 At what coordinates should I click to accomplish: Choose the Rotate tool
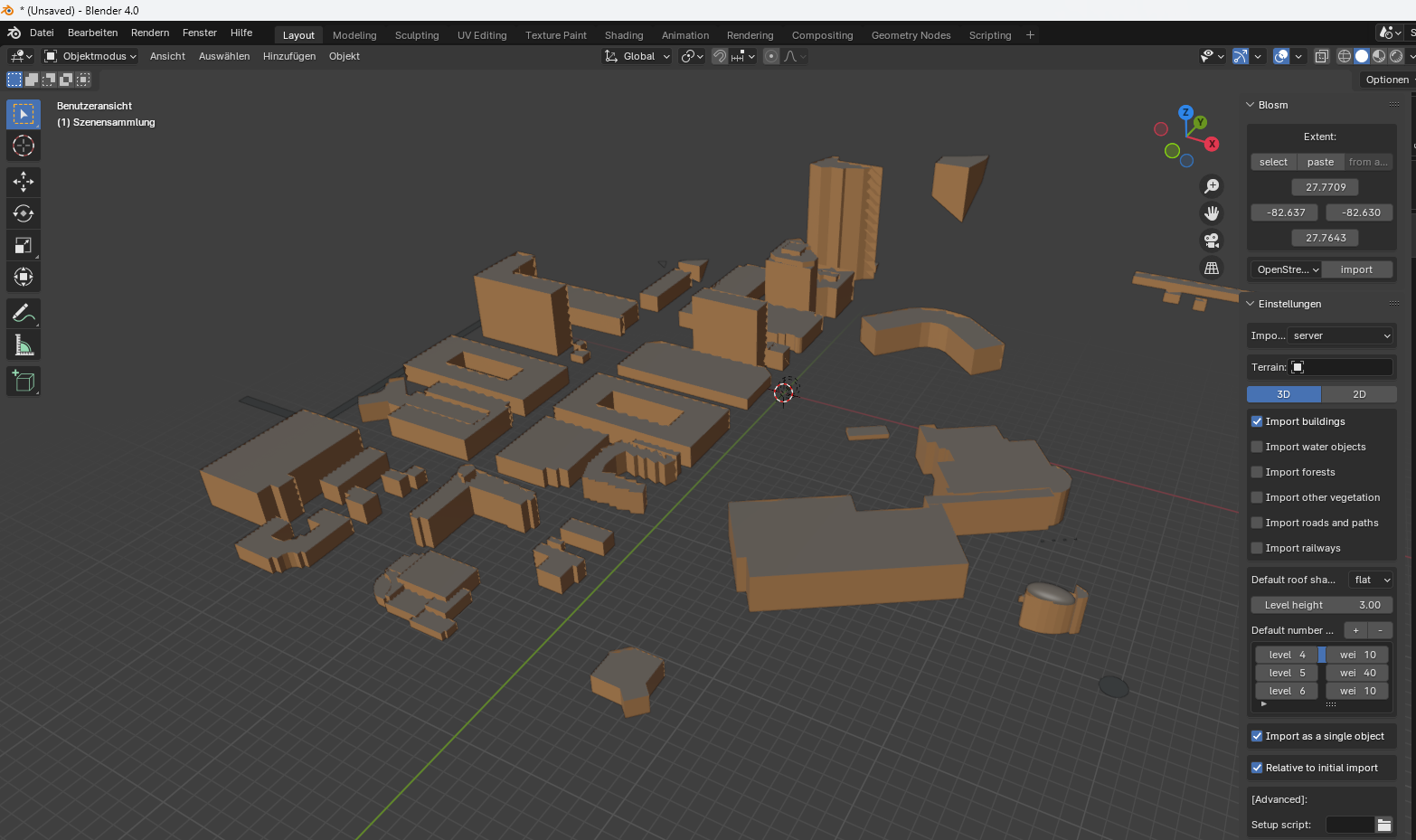point(24,213)
